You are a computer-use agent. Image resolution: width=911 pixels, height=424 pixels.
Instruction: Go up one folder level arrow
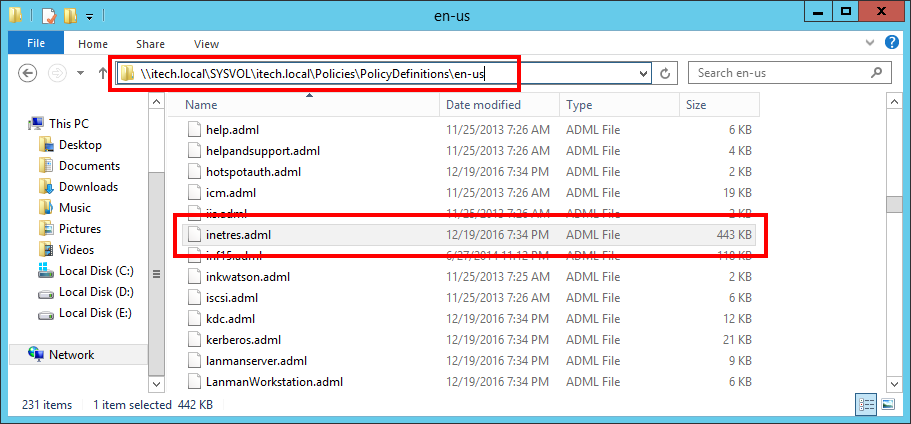(103, 73)
